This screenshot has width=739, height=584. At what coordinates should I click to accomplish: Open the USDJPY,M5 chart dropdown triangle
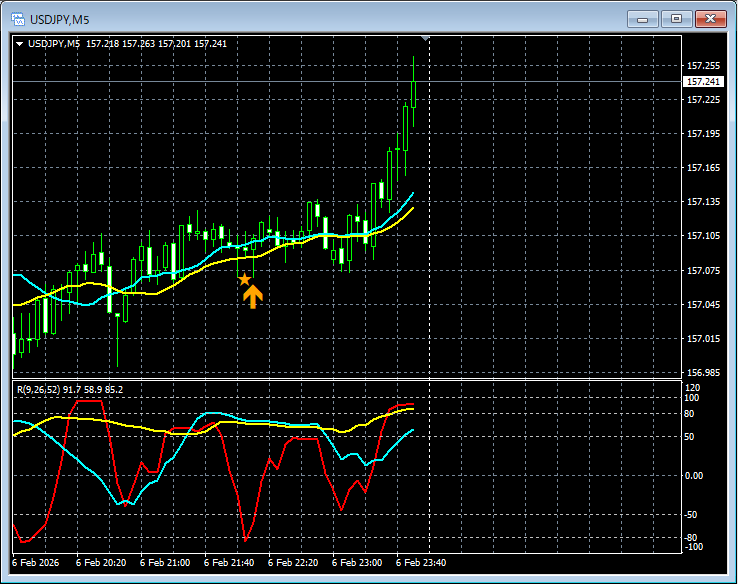20,44
